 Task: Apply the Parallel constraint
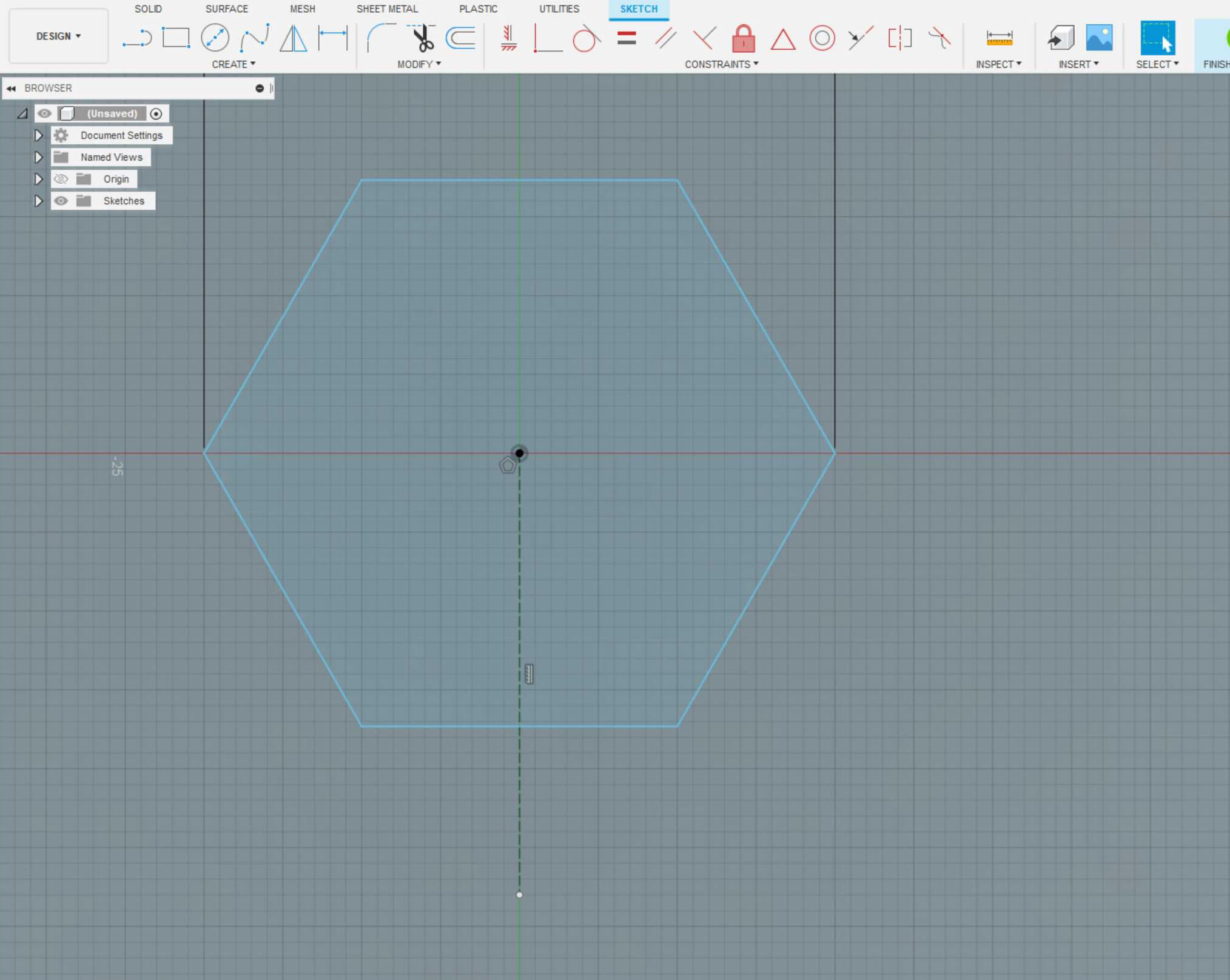pos(665,38)
